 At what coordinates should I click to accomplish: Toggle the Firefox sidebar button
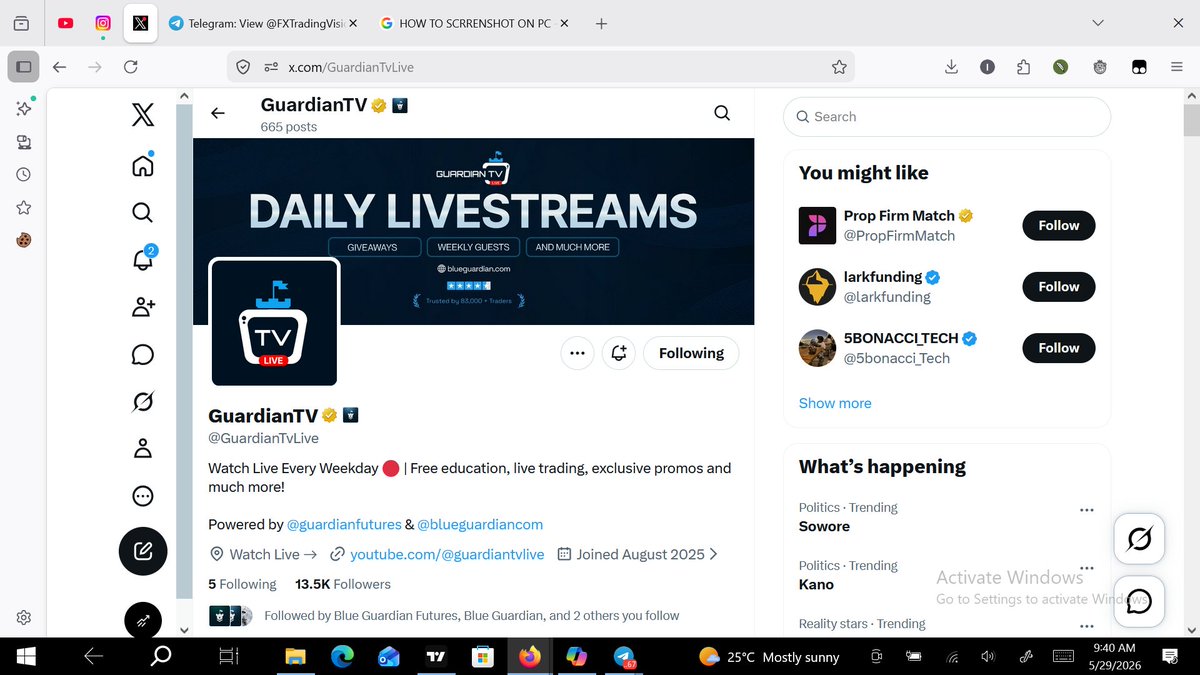24,67
